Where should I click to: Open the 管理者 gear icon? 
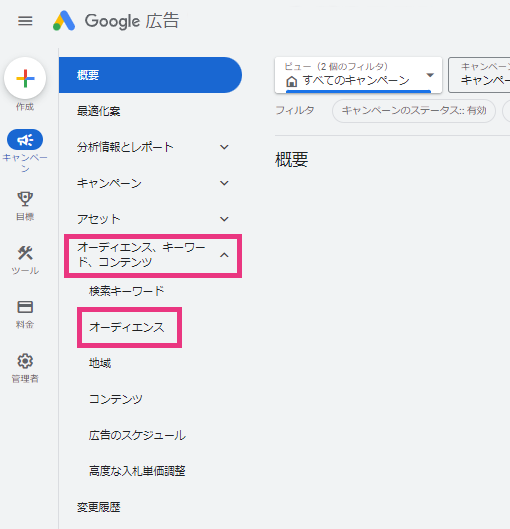pos(25,361)
